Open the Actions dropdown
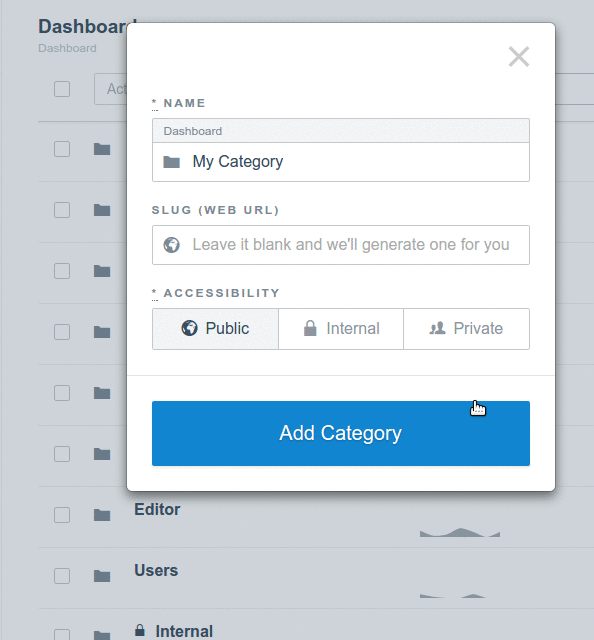Image resolution: width=594 pixels, height=640 pixels. point(111,89)
